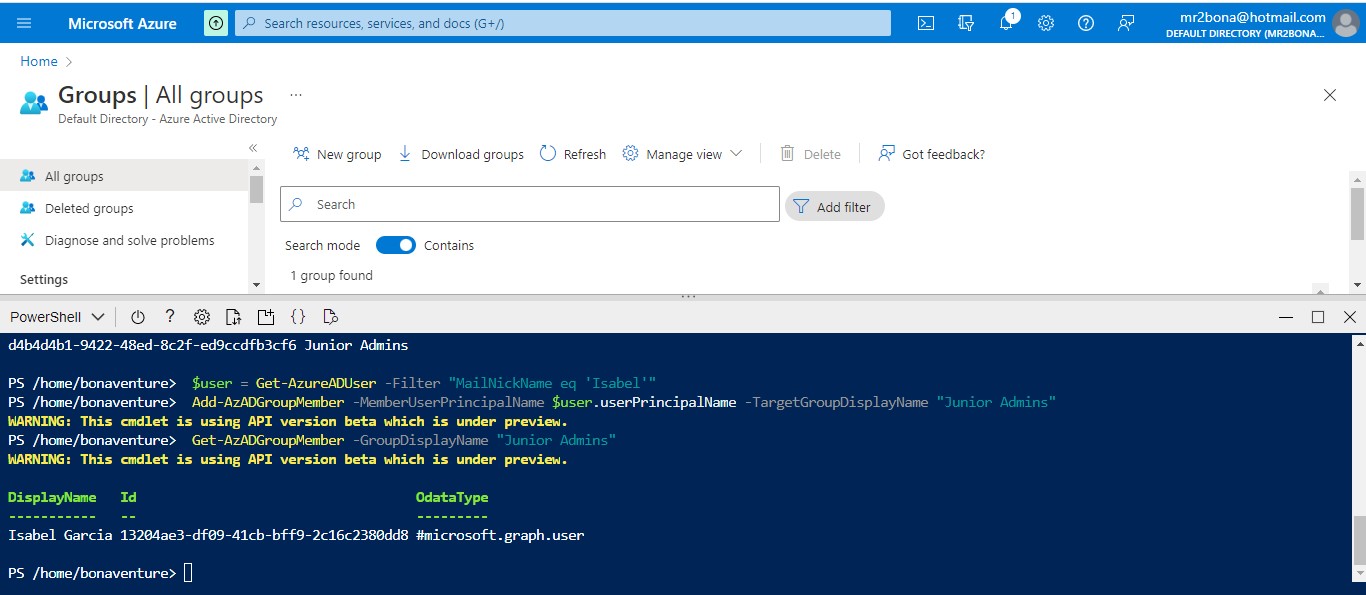Screen dimensions: 1366x595
Task: Open the Azure subscription filter
Action: [966, 22]
